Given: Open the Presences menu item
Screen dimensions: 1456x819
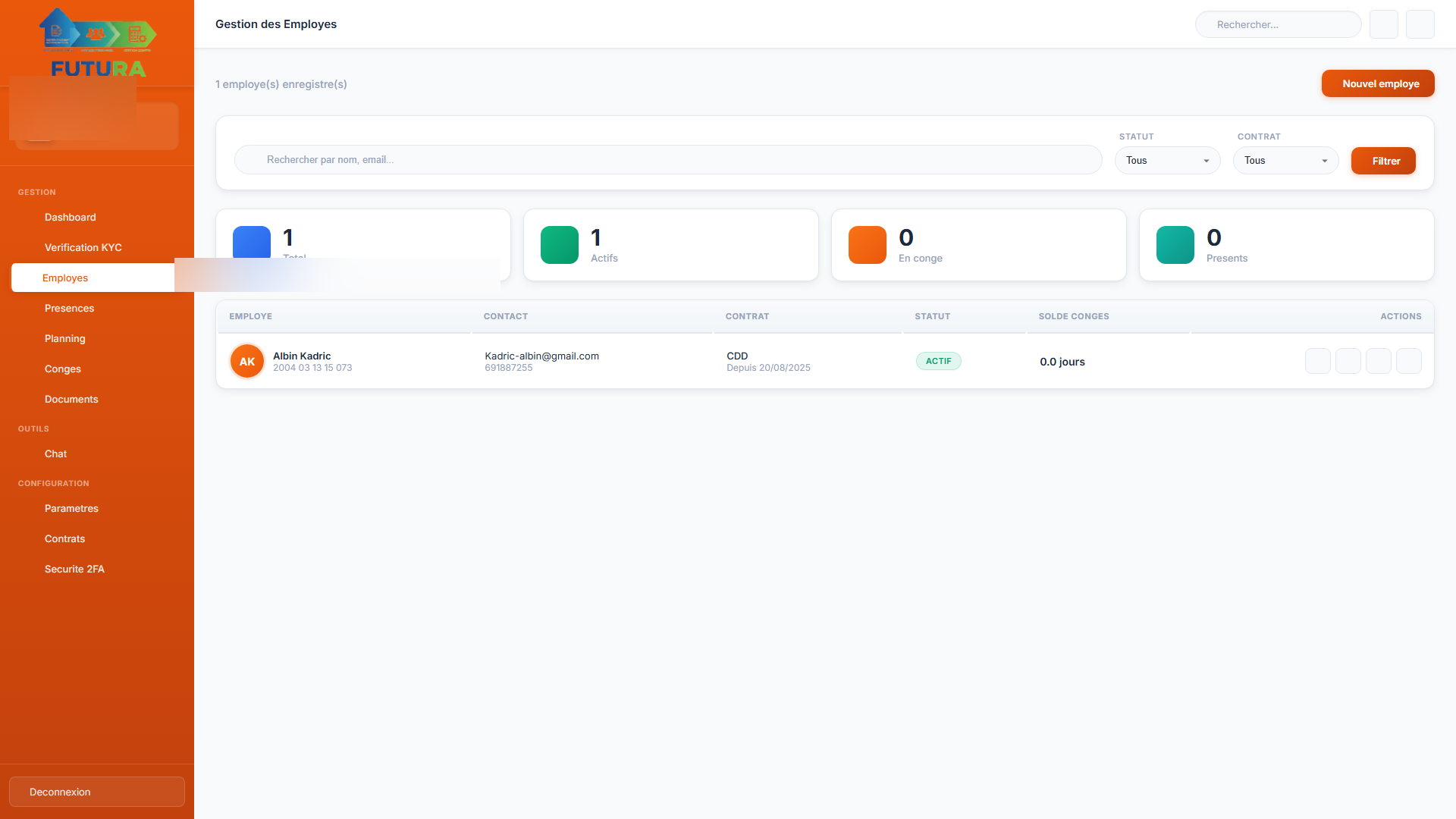Looking at the screenshot, I should coord(69,308).
